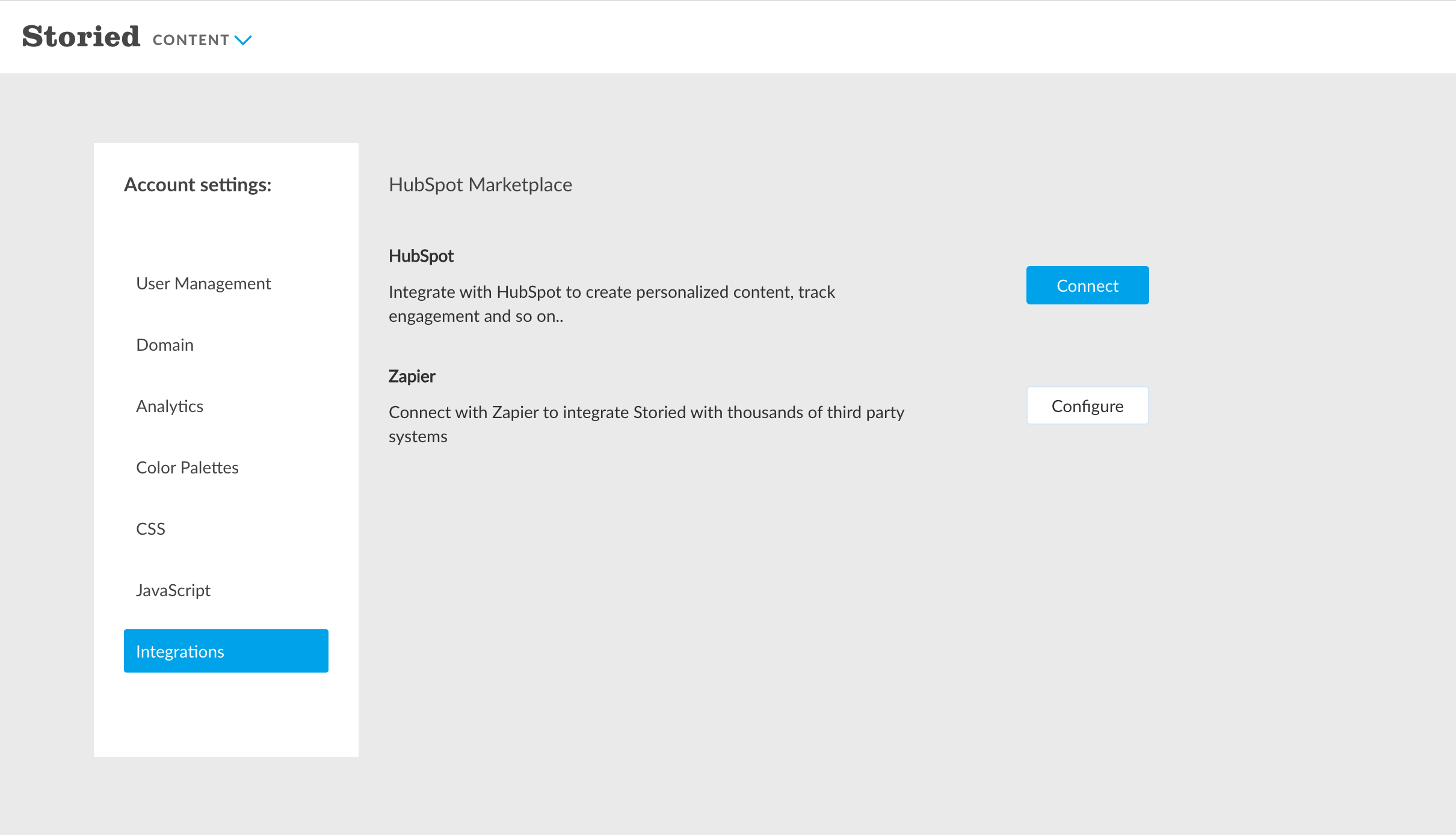Select Analytics in the sidebar
The height and width of the screenshot is (835, 1456).
point(170,406)
